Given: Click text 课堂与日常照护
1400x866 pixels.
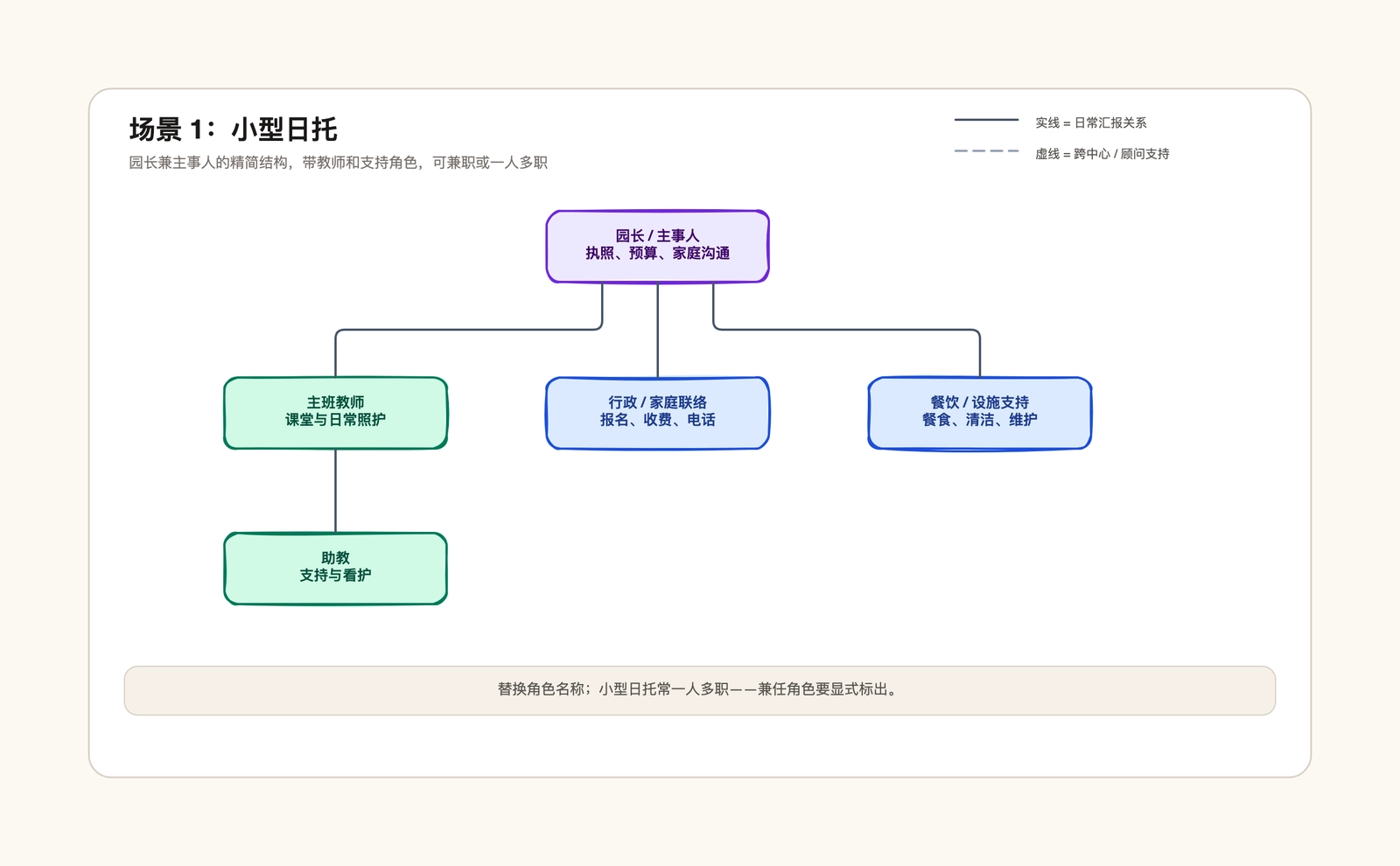Looking at the screenshot, I should [x=336, y=420].
